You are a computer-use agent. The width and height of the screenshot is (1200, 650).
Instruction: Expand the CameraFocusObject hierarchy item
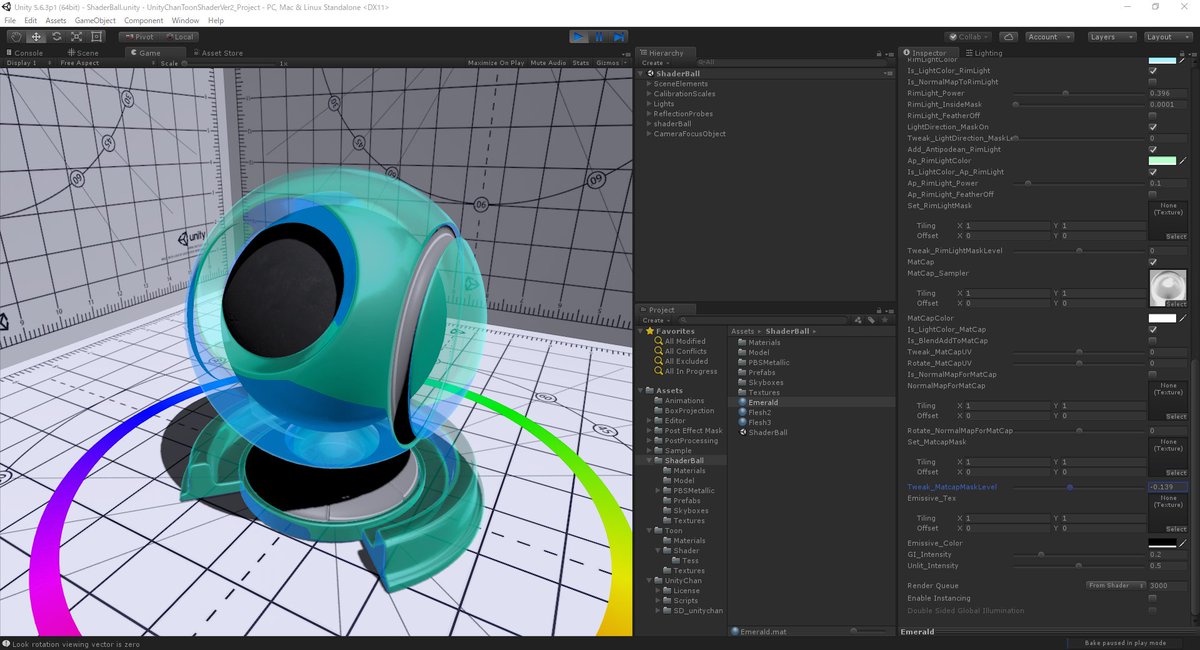click(648, 134)
